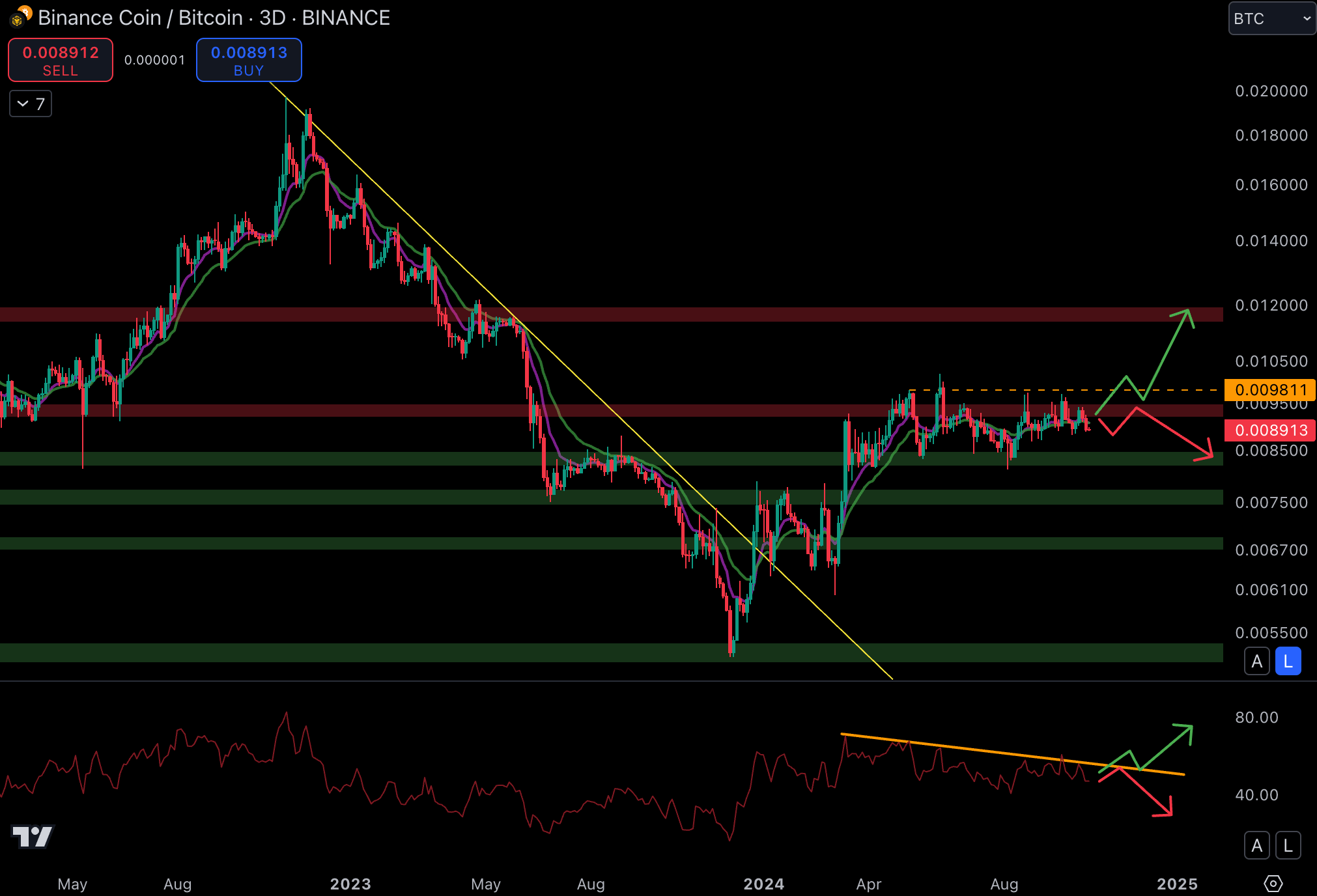The width and height of the screenshot is (1317, 896).
Task: Open chart settings gear icon
Action: [1273, 884]
